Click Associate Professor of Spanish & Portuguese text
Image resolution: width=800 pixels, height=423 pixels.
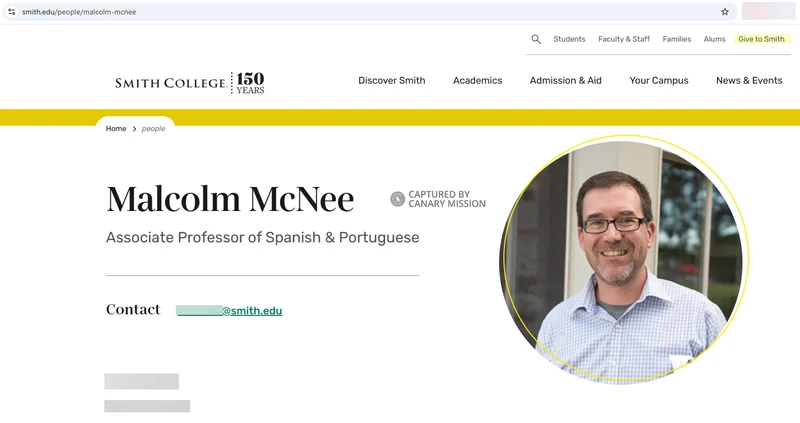pyautogui.click(x=263, y=238)
